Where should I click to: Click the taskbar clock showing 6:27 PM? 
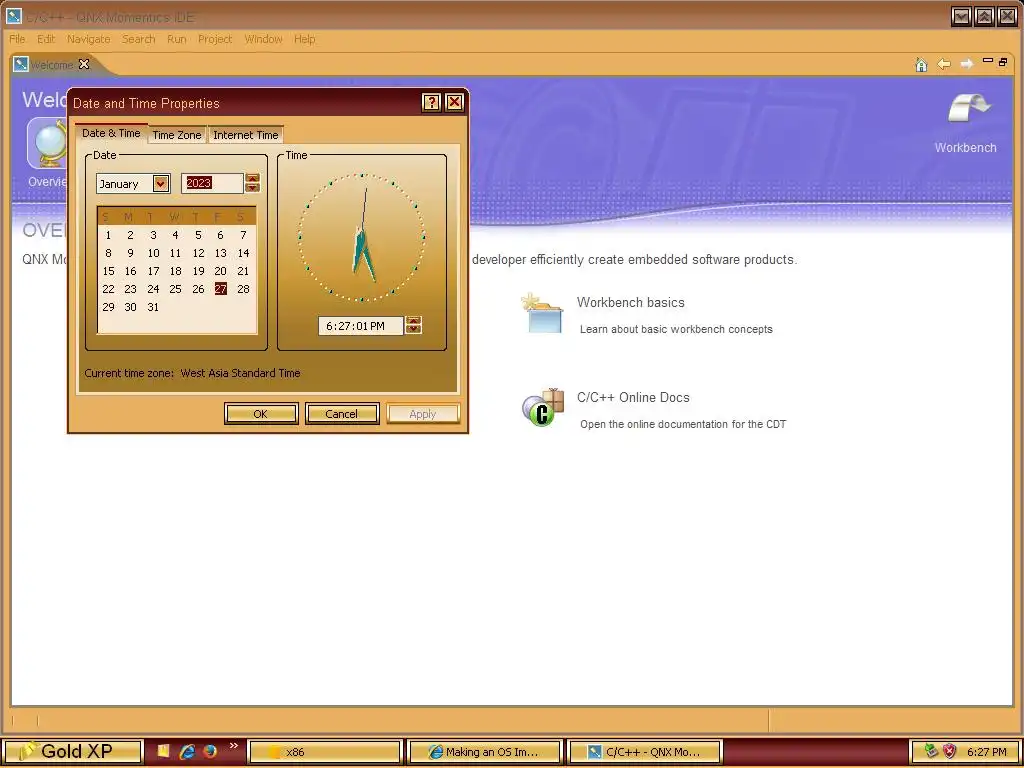point(986,752)
